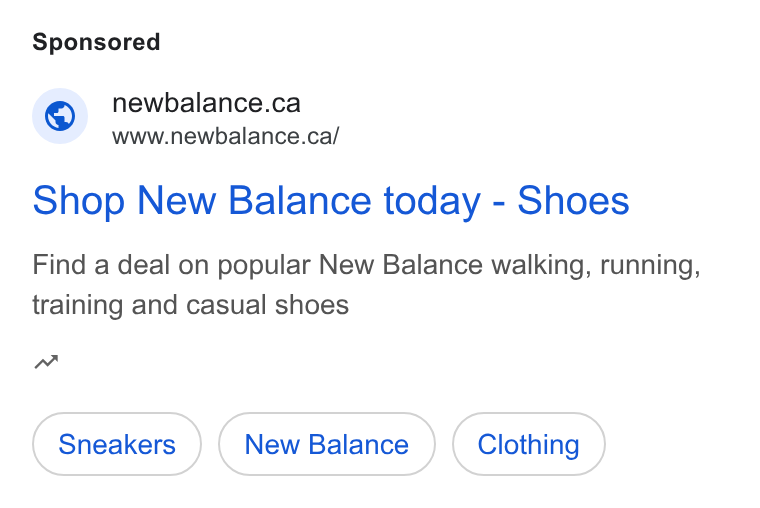This screenshot has height=508, width=760.
Task: Select the New Balance chip
Action: (327, 444)
